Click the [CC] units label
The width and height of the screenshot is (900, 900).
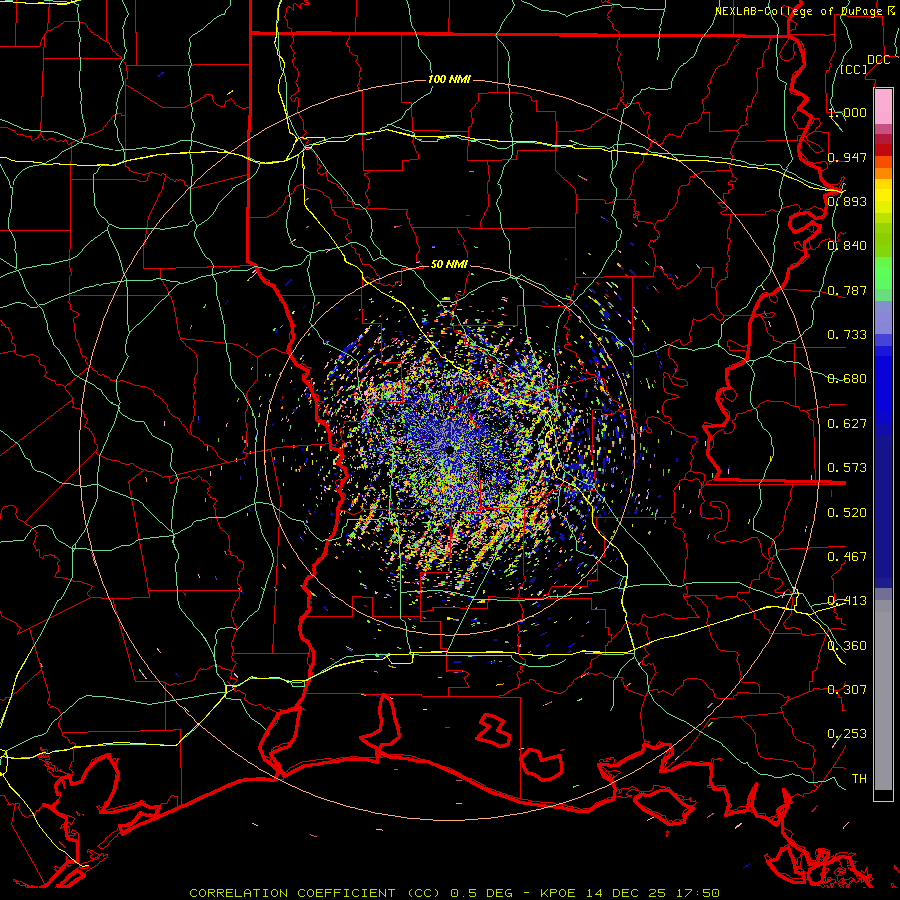tap(854, 69)
